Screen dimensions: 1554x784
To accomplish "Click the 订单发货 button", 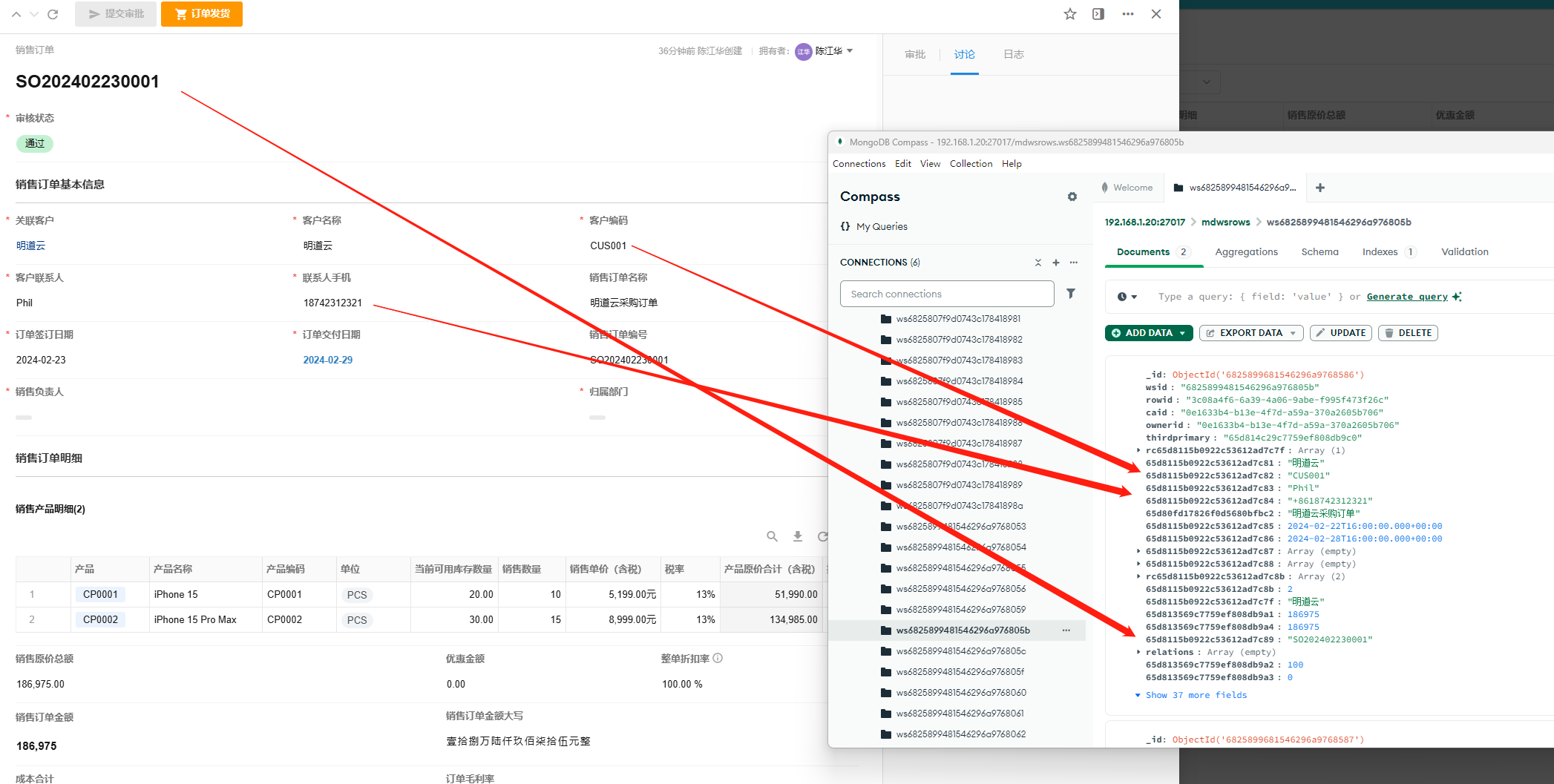I will coord(202,14).
